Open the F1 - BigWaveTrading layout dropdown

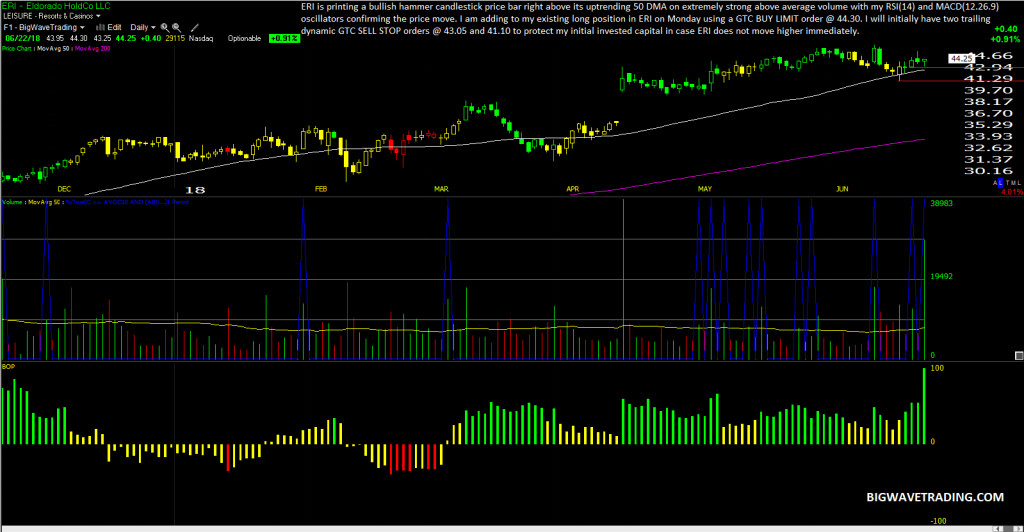tap(44, 27)
